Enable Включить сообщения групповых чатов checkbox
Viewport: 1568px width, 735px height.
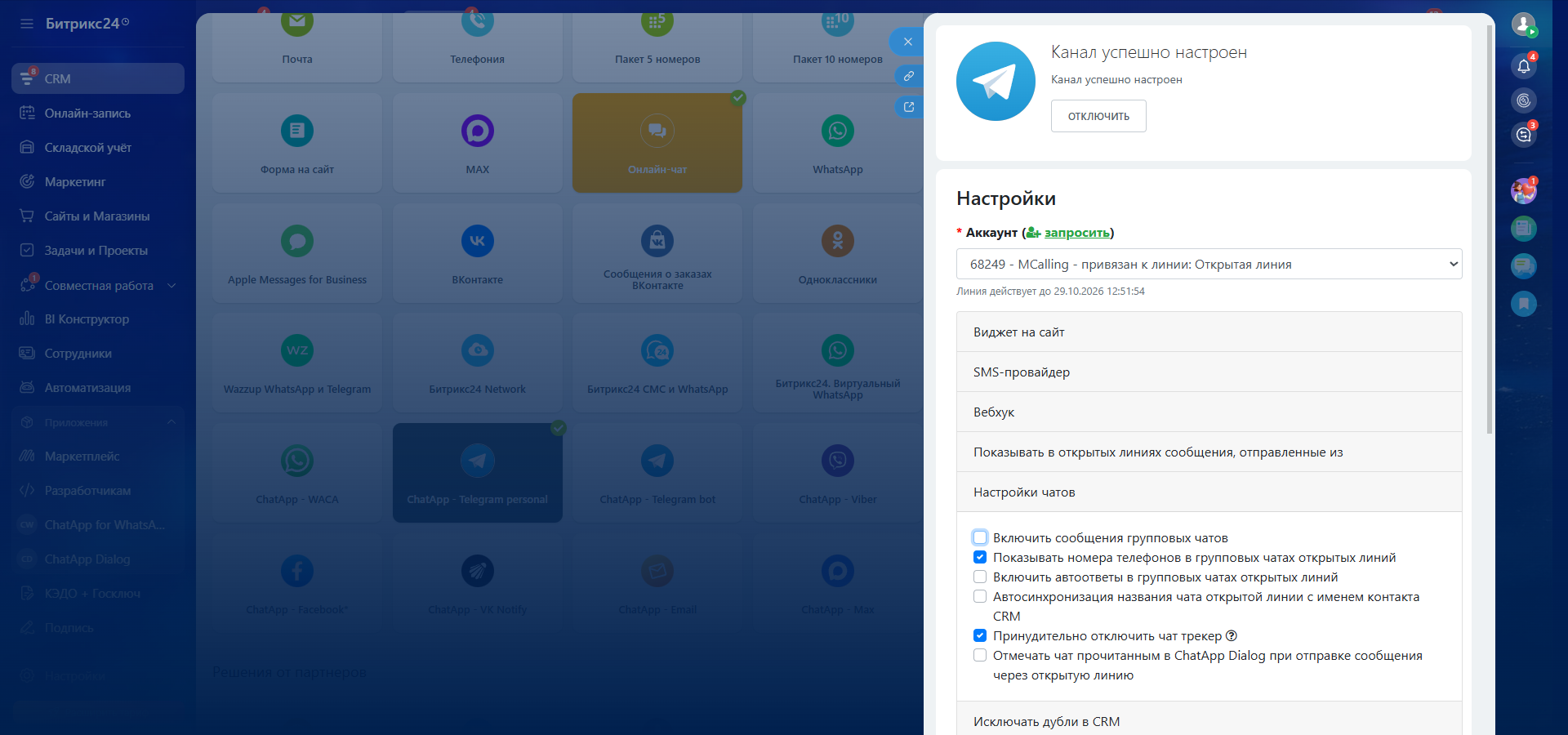coord(980,537)
